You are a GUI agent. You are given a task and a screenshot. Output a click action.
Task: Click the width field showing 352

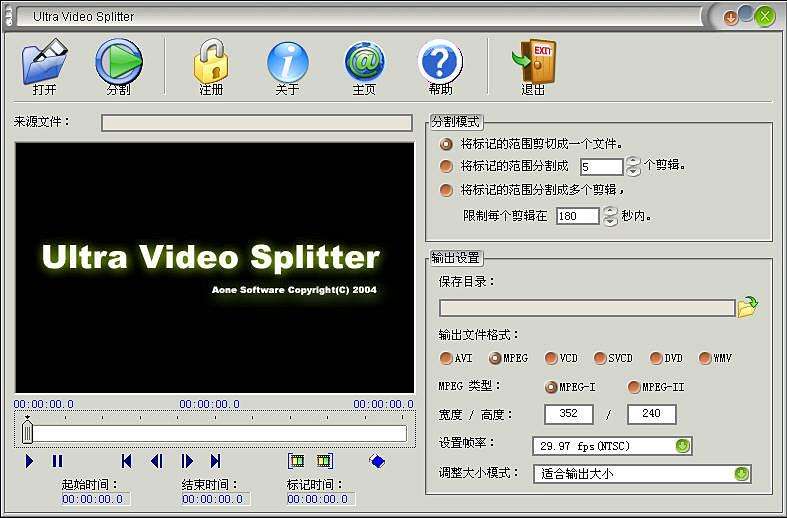569,414
